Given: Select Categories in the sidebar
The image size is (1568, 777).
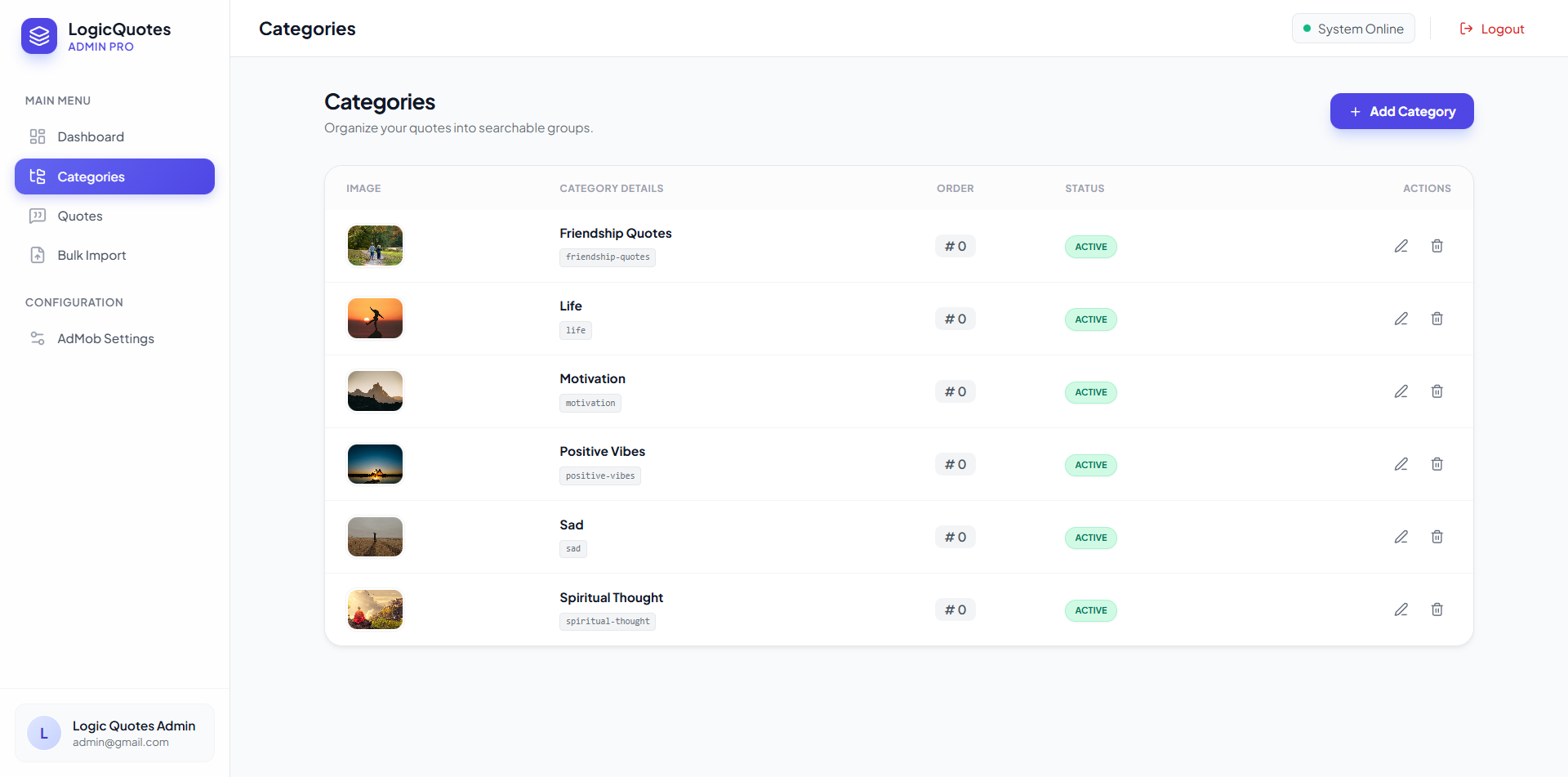Looking at the screenshot, I should click(x=114, y=176).
